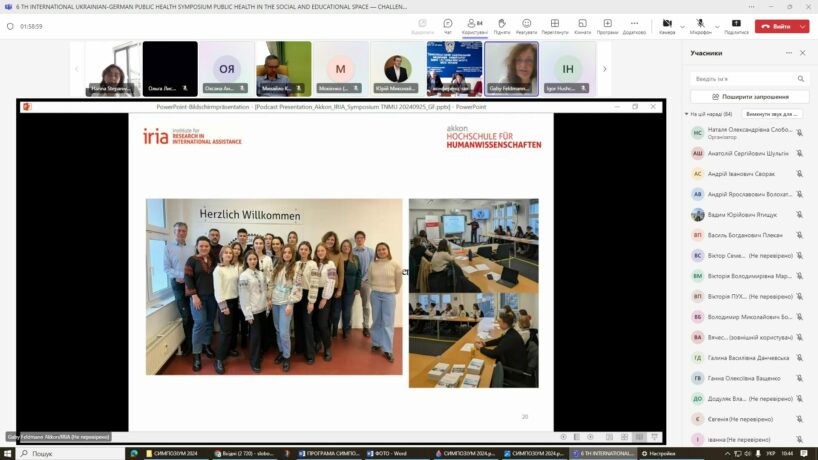Toggle the camera on or off

pos(666,25)
